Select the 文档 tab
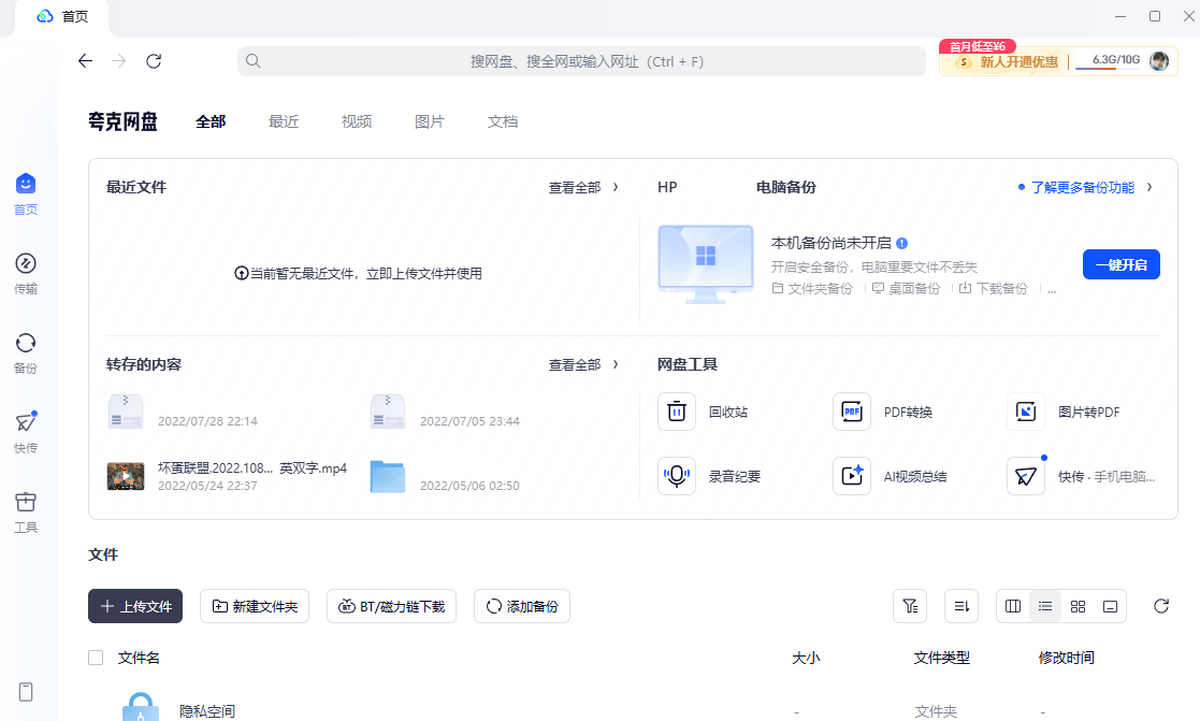1200x721 pixels. [503, 121]
